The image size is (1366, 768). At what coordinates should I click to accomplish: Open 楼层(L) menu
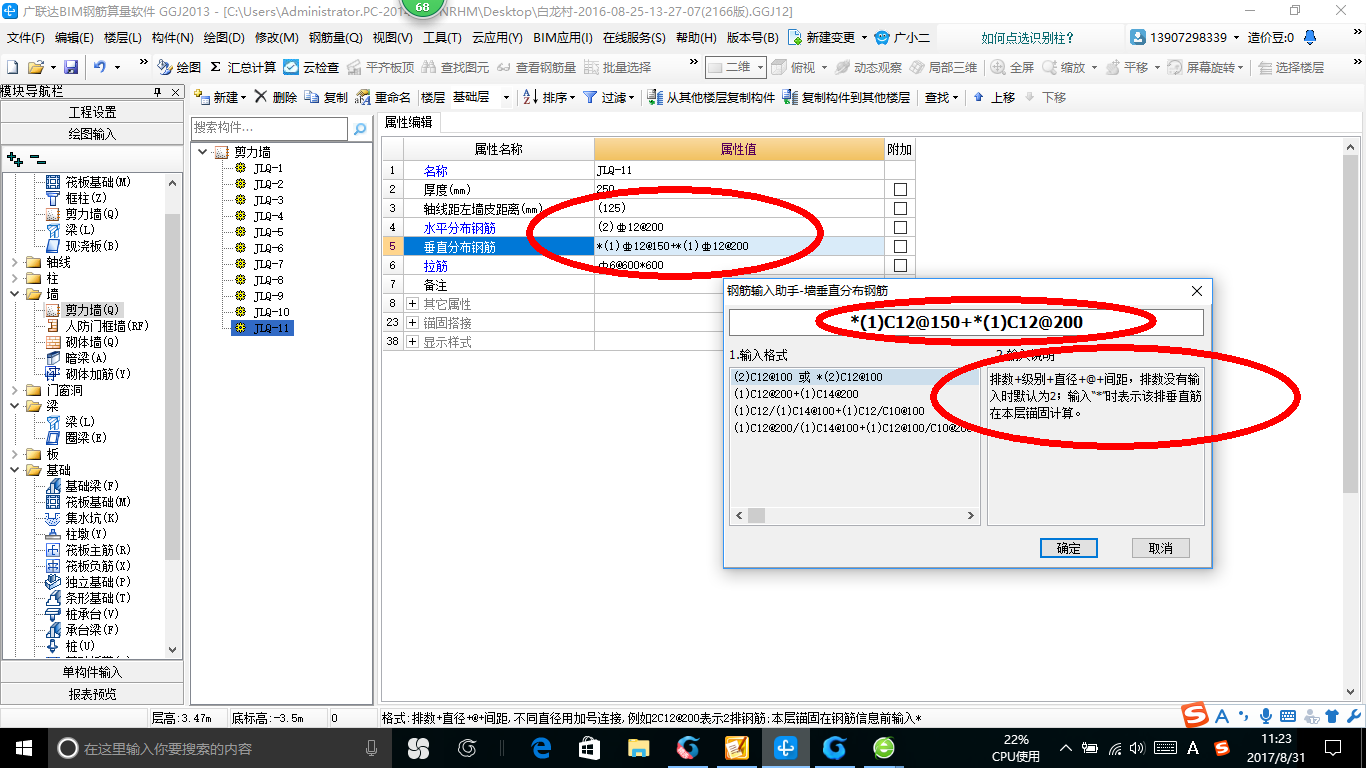tap(123, 37)
